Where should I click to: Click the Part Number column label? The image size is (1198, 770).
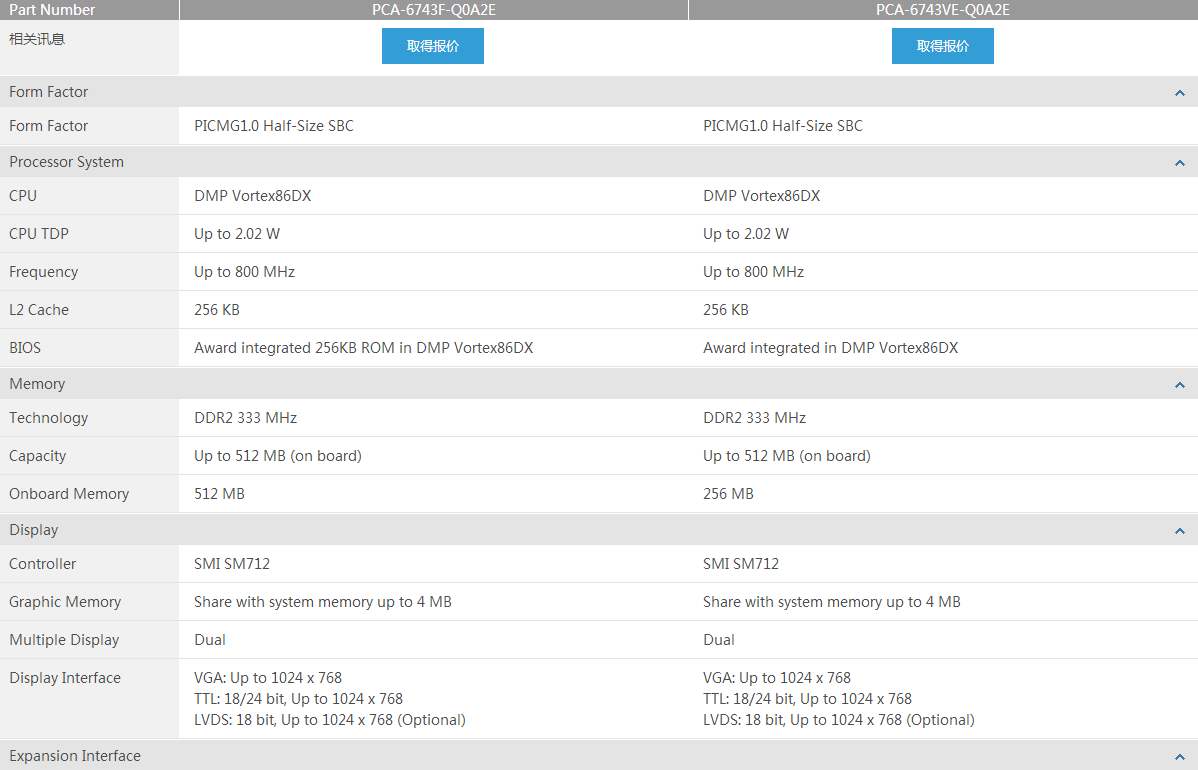click(x=52, y=10)
